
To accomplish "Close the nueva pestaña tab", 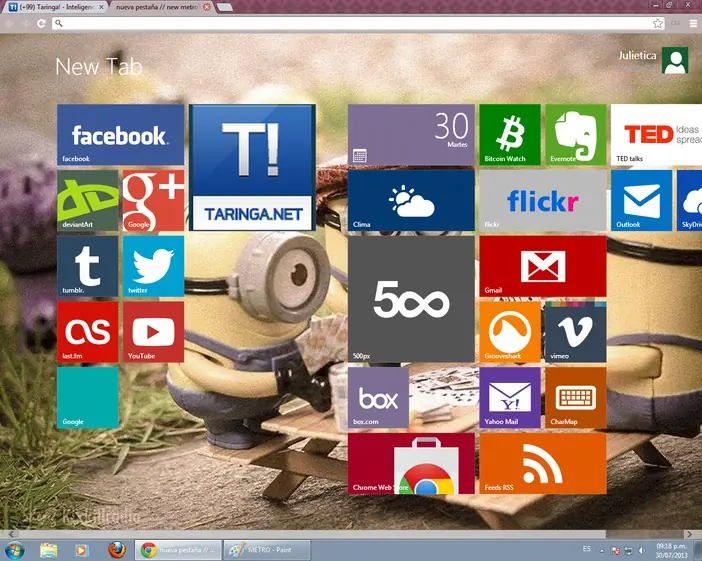I will point(207,7).
